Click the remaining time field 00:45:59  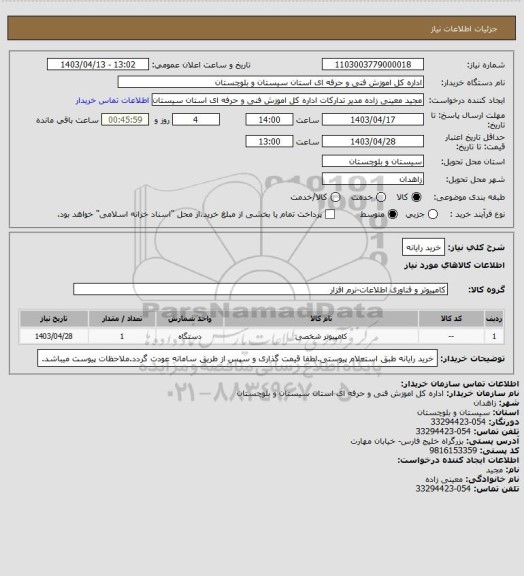tap(125, 120)
